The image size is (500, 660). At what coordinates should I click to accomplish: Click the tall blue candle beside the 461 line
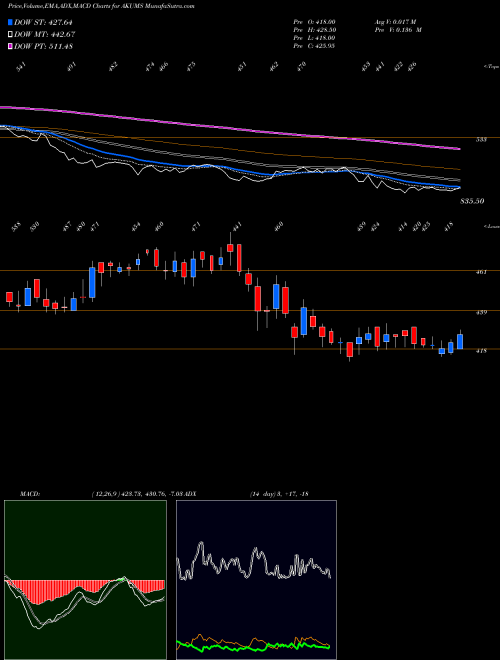[x=92, y=282]
